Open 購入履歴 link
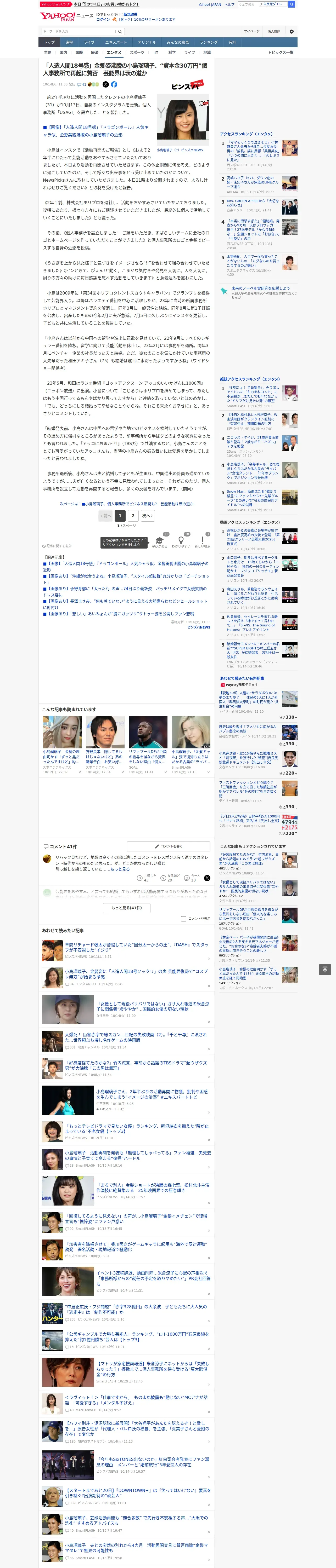This screenshot has height=1568, width=336. click(274, 32)
